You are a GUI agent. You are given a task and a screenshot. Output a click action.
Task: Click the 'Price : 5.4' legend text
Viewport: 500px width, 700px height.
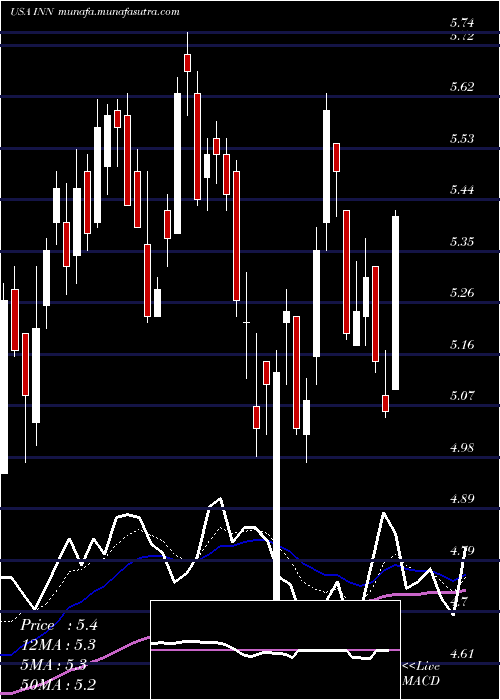(59, 625)
